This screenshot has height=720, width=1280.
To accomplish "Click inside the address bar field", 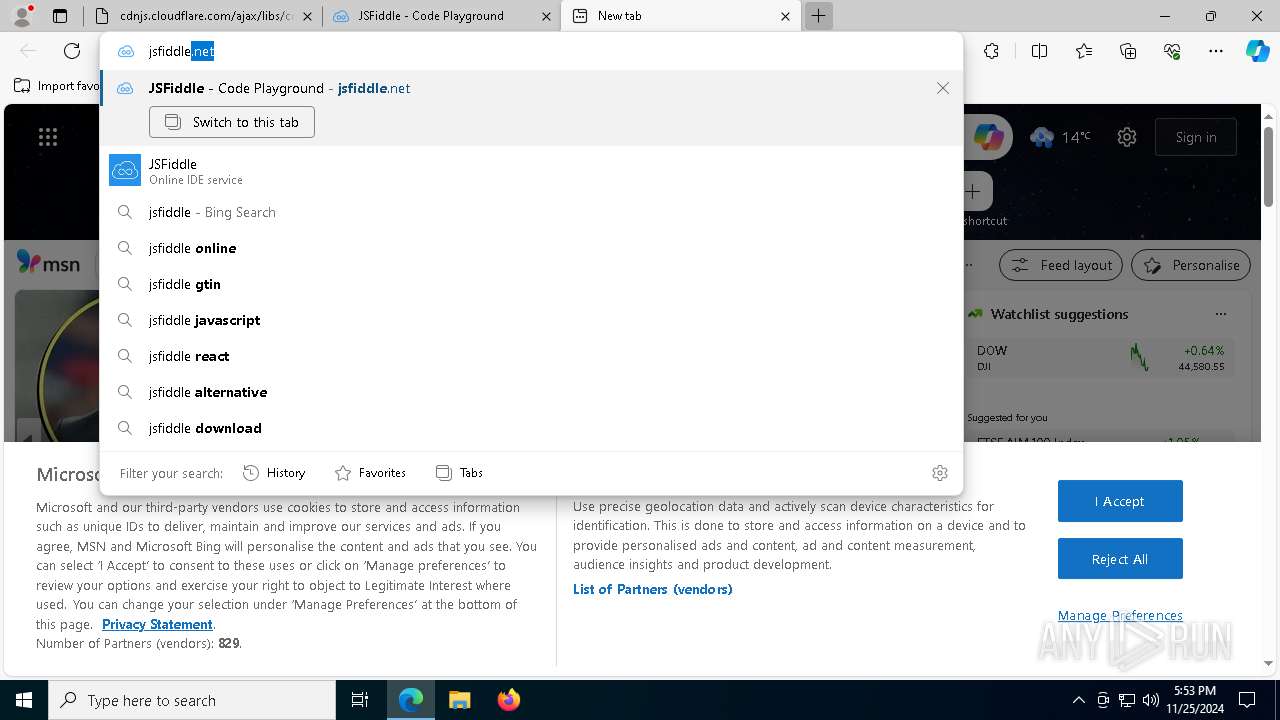I will pyautogui.click(x=531, y=51).
